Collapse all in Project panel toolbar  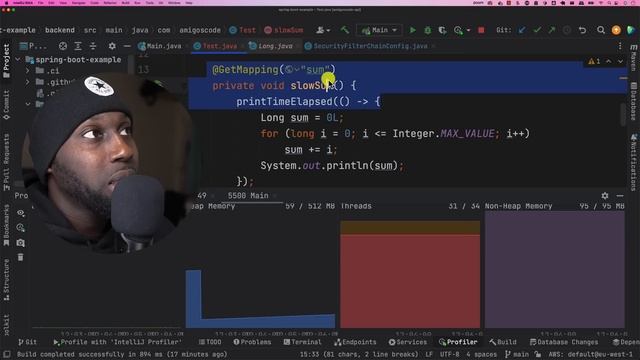(93, 46)
